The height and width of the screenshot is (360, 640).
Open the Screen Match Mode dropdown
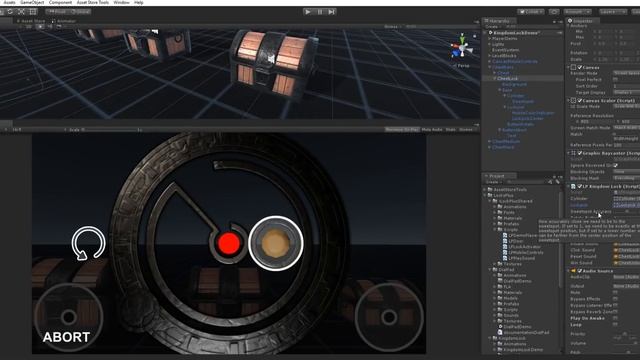[x=627, y=128]
